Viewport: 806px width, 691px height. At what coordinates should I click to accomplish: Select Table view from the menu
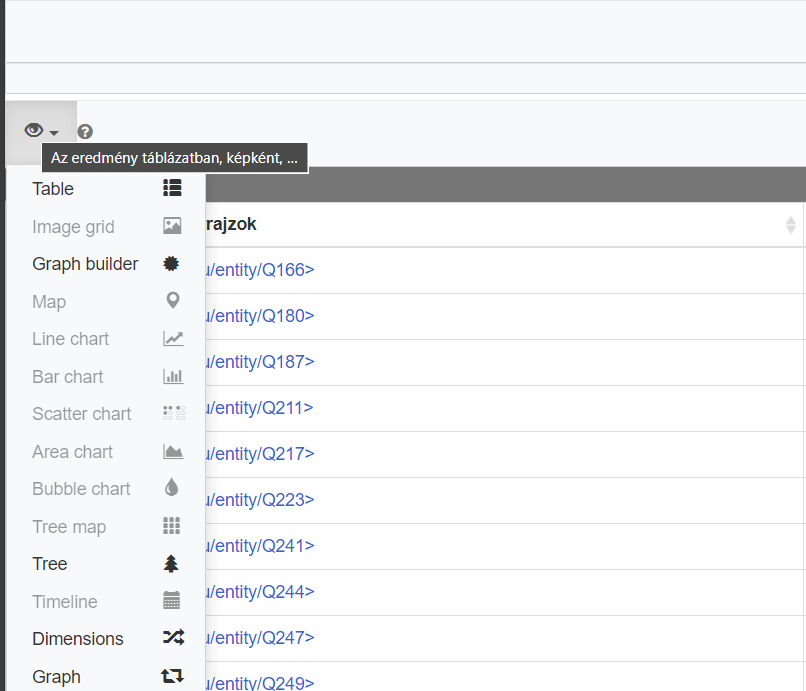click(53, 189)
